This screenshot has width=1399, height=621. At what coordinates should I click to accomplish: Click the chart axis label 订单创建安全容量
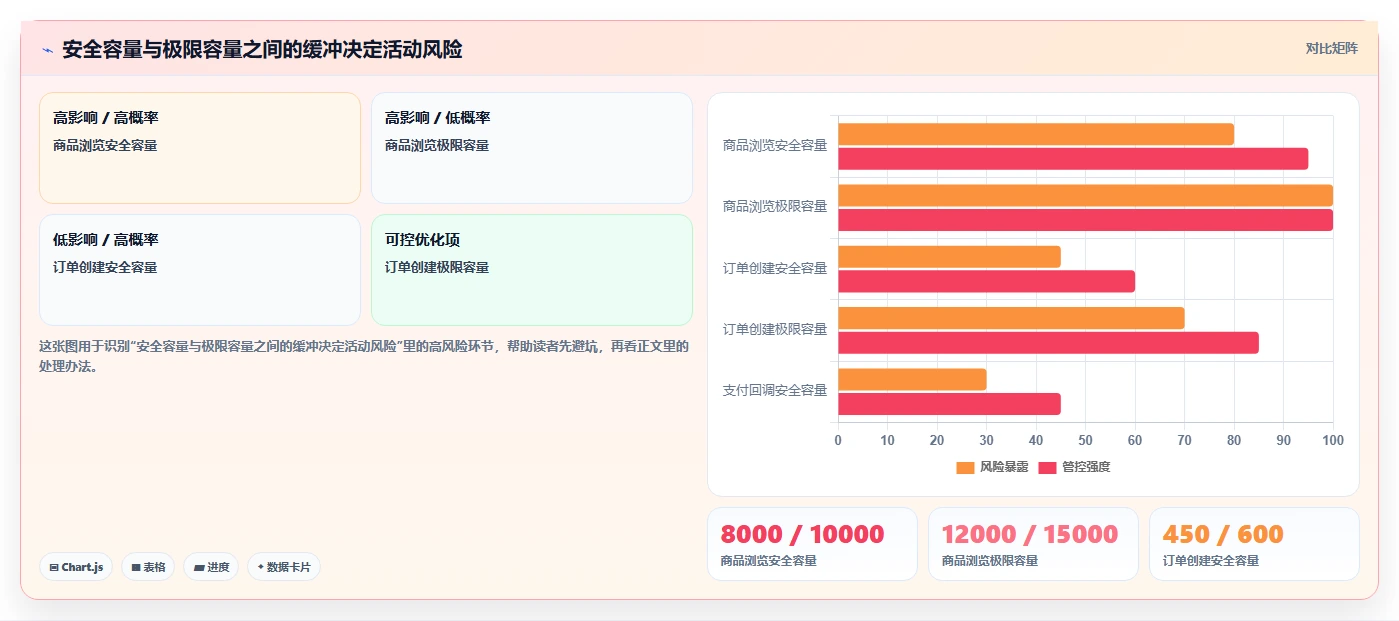pyautogui.click(x=775, y=269)
